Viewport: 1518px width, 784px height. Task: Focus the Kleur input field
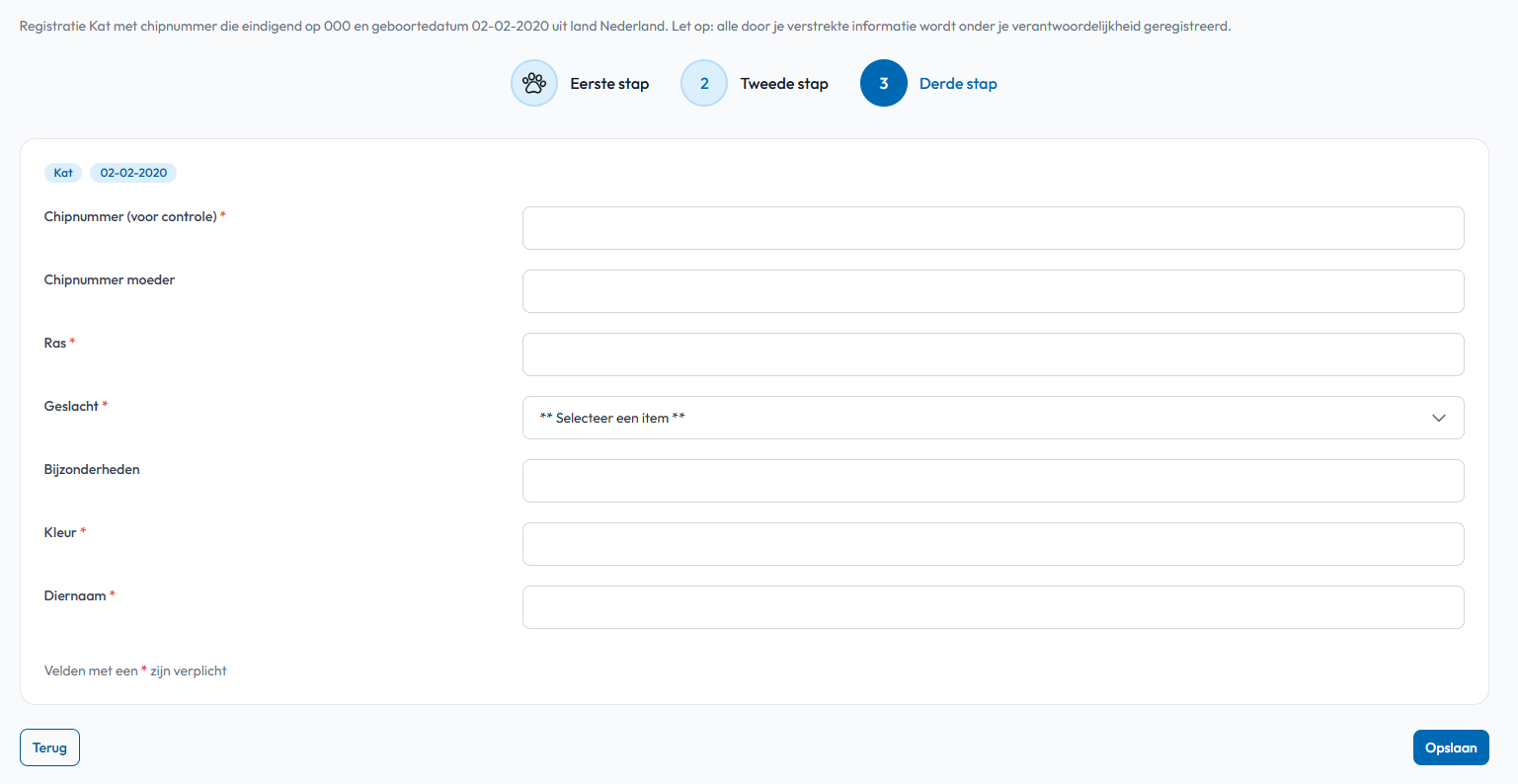(992, 544)
